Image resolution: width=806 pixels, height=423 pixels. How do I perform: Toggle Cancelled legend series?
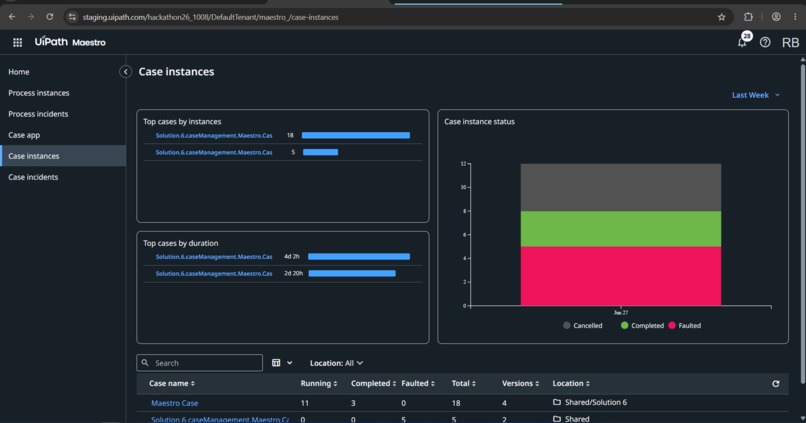(582, 325)
